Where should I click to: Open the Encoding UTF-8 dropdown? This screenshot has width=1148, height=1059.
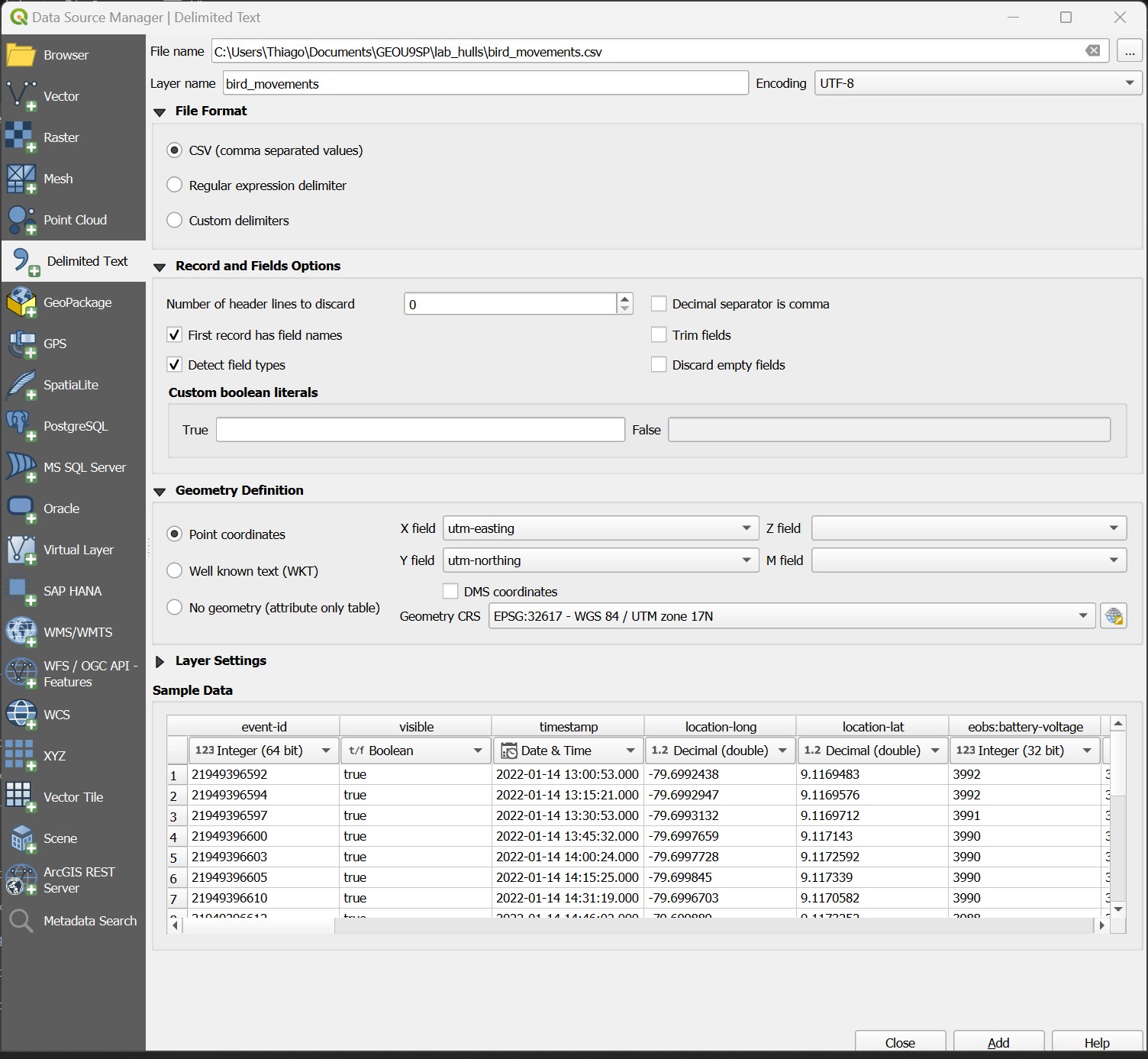click(979, 83)
